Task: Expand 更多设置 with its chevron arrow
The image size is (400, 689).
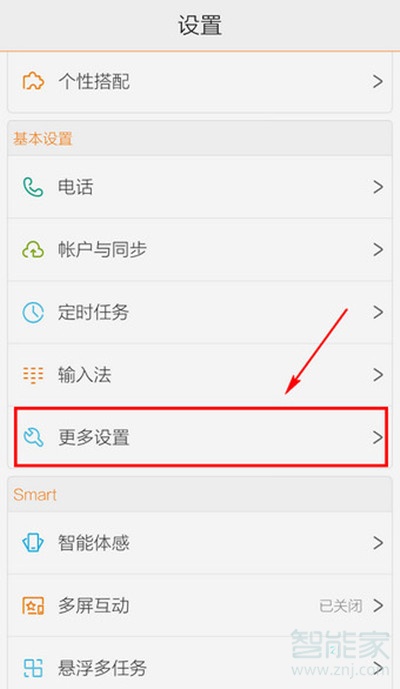Action: (378, 437)
